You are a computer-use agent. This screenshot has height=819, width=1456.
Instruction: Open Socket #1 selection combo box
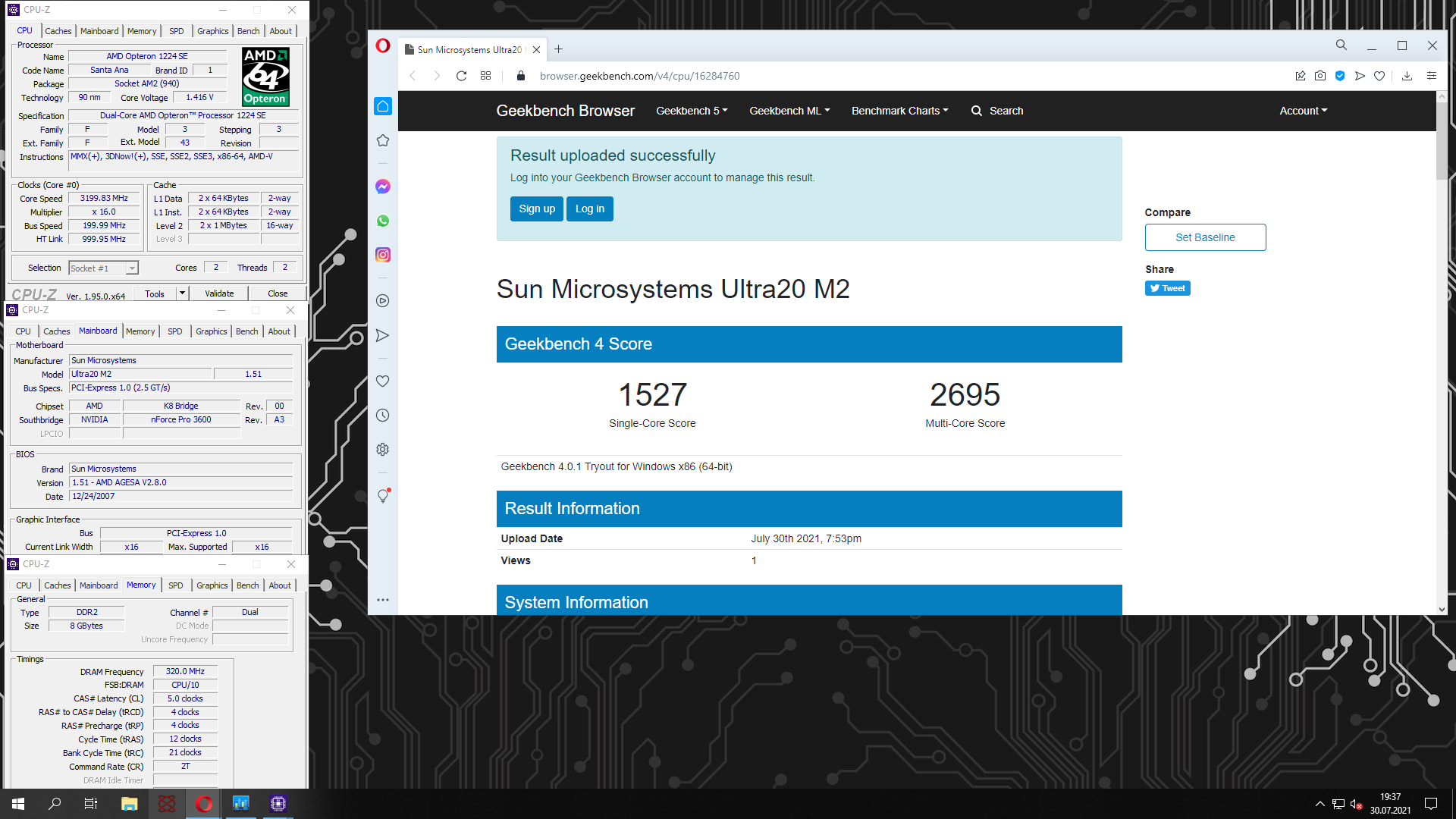[x=103, y=268]
